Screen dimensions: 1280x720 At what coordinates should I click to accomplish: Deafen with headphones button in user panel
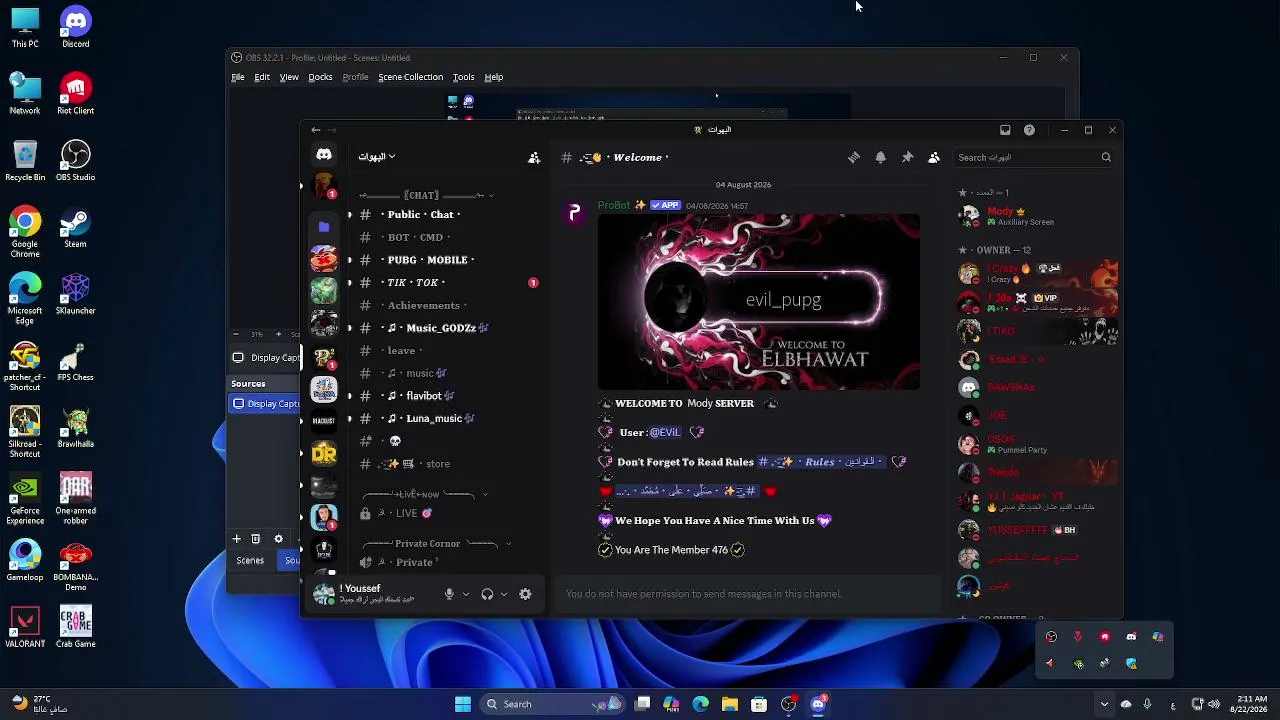point(487,594)
